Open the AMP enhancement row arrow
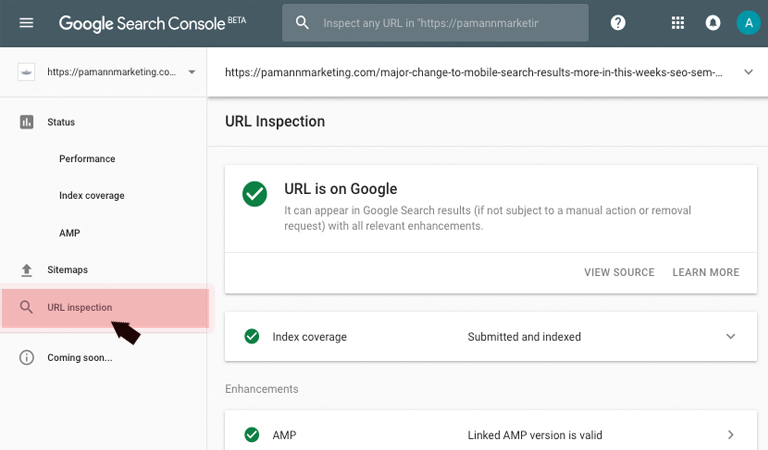This screenshot has height=450, width=768. point(731,434)
